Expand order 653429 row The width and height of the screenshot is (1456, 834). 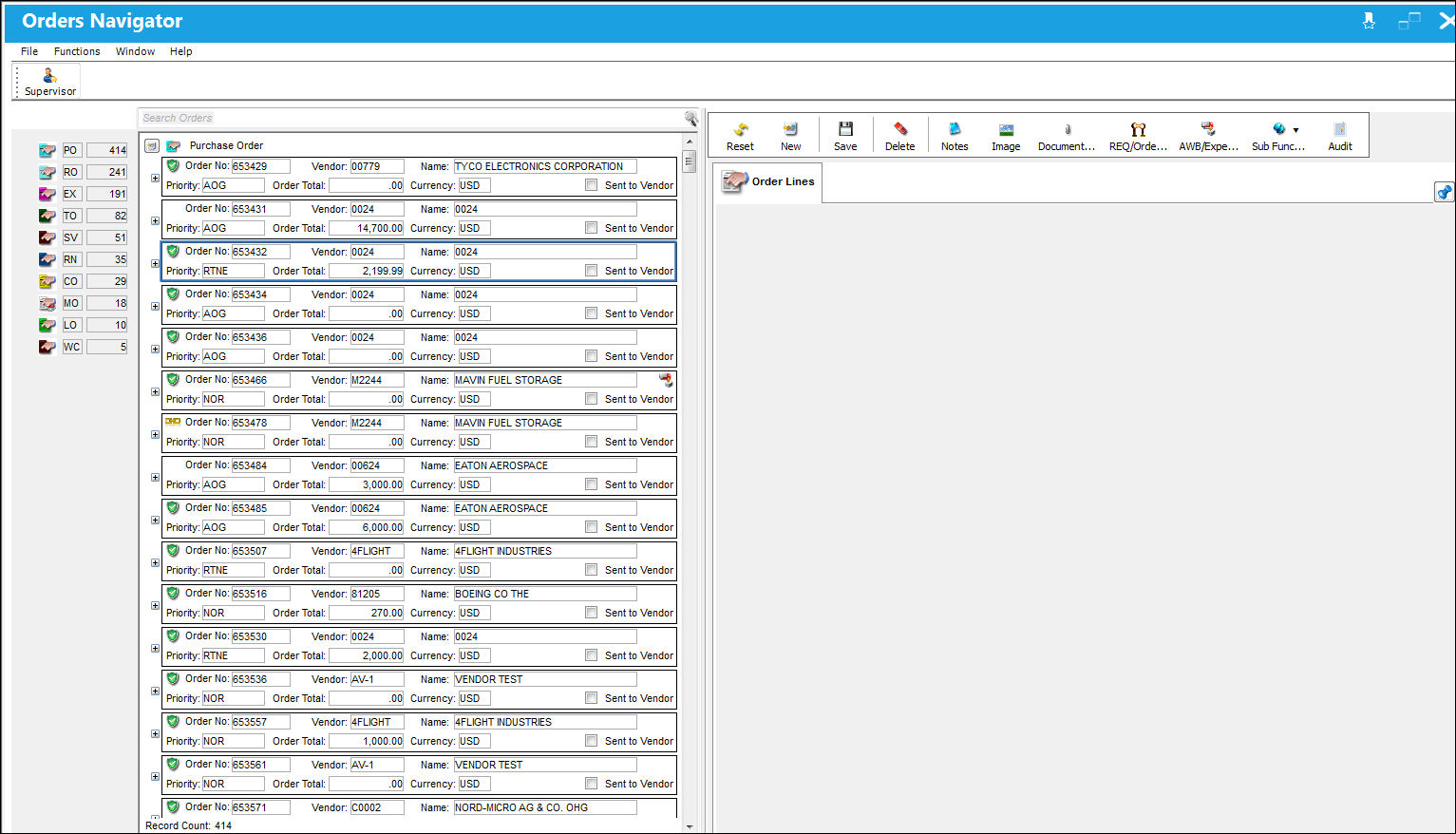[155, 178]
